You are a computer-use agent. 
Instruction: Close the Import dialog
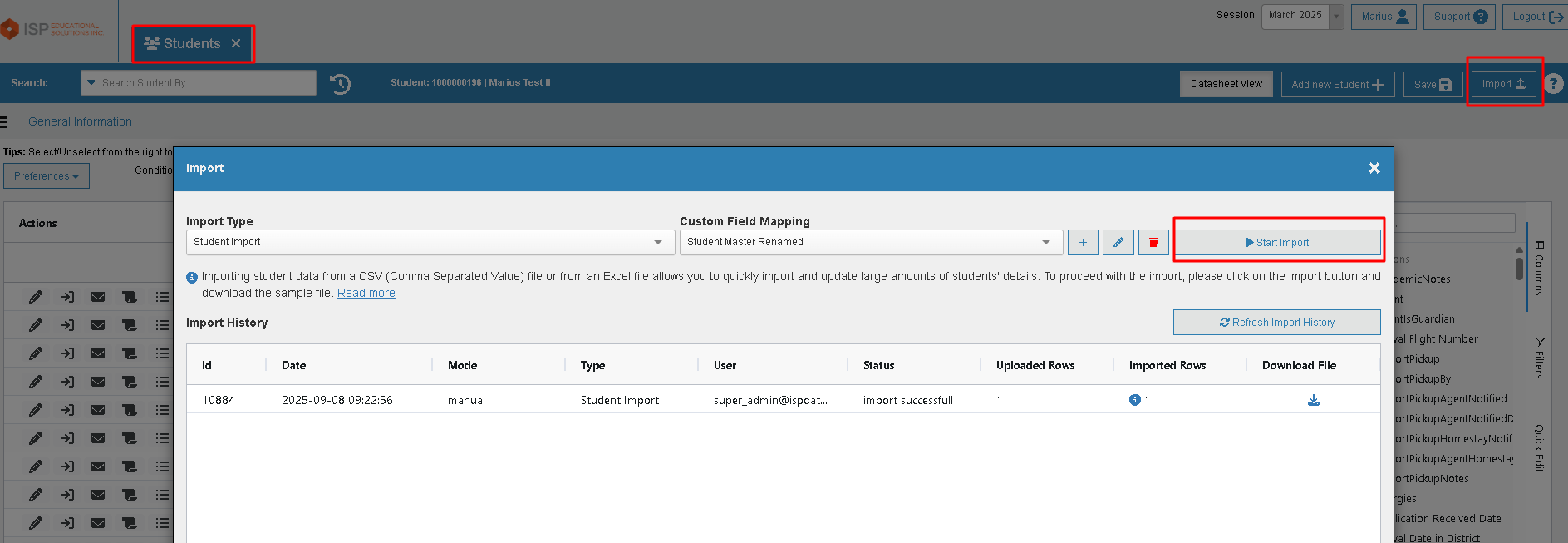(1374, 168)
